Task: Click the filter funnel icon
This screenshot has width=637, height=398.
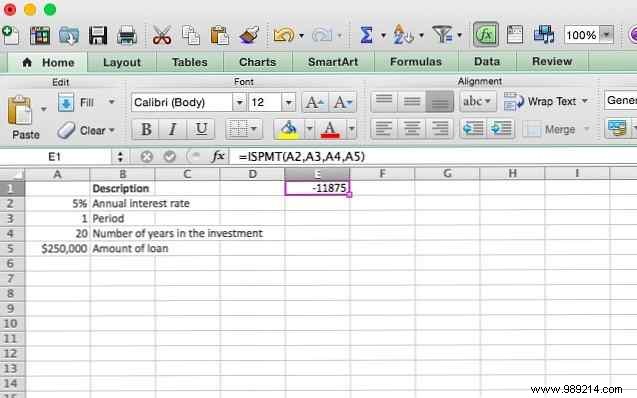Action: 443,35
